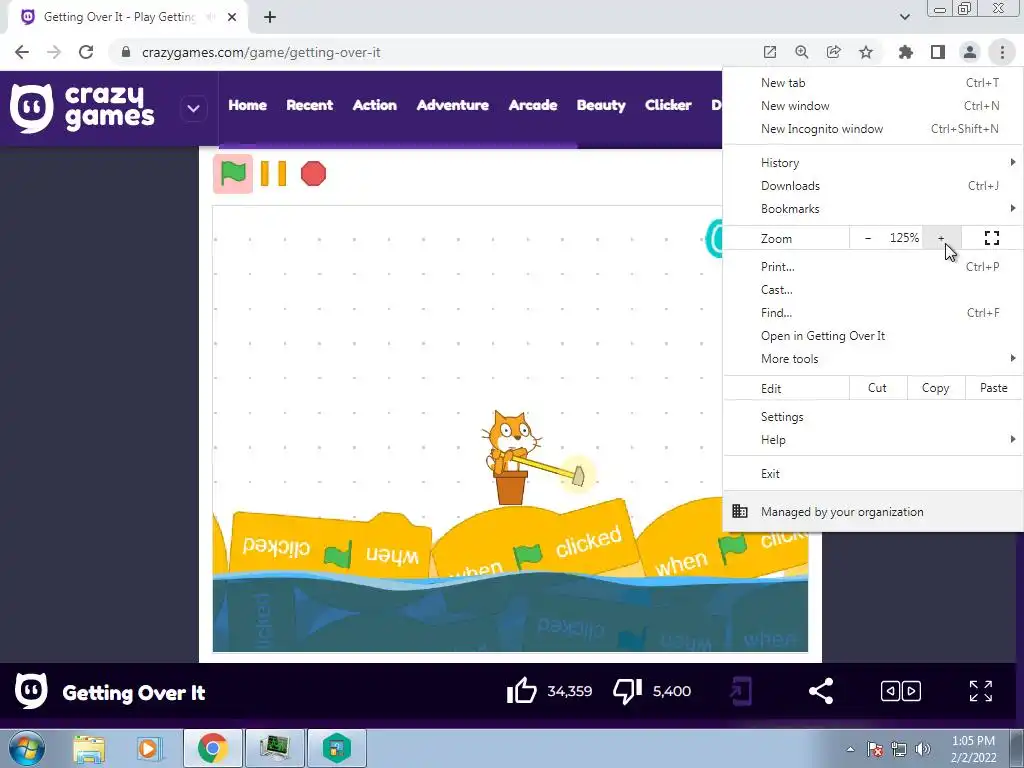
Task: Open the Recent category
Action: (x=310, y=105)
